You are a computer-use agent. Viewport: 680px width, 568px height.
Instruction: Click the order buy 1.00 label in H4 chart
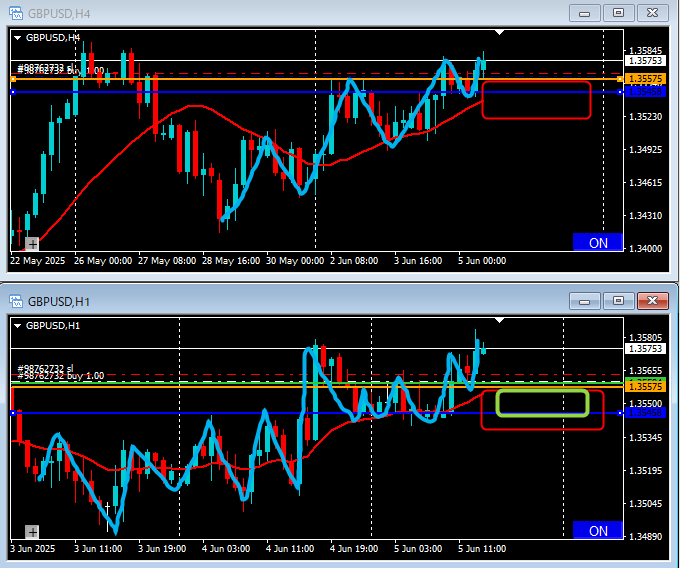61,71
